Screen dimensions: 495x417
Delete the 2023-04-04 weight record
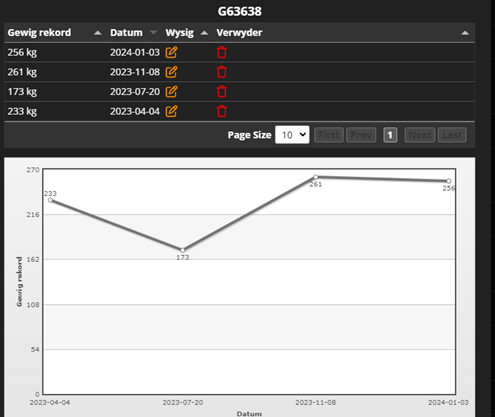click(222, 111)
